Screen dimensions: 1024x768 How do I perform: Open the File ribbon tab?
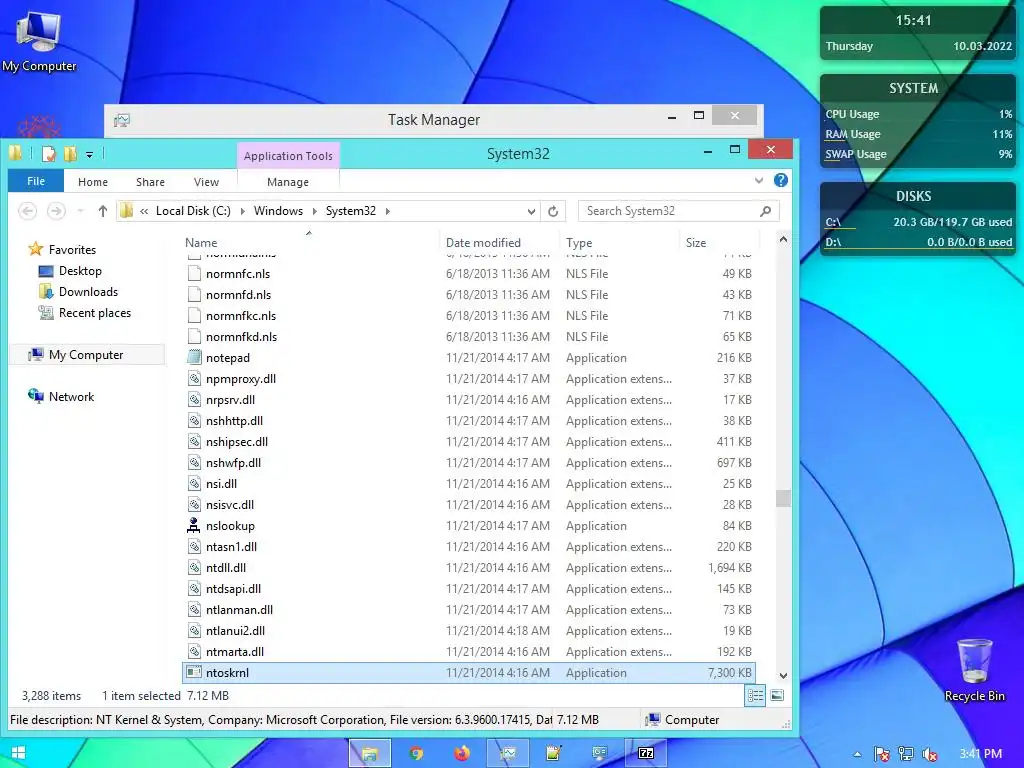pos(36,182)
